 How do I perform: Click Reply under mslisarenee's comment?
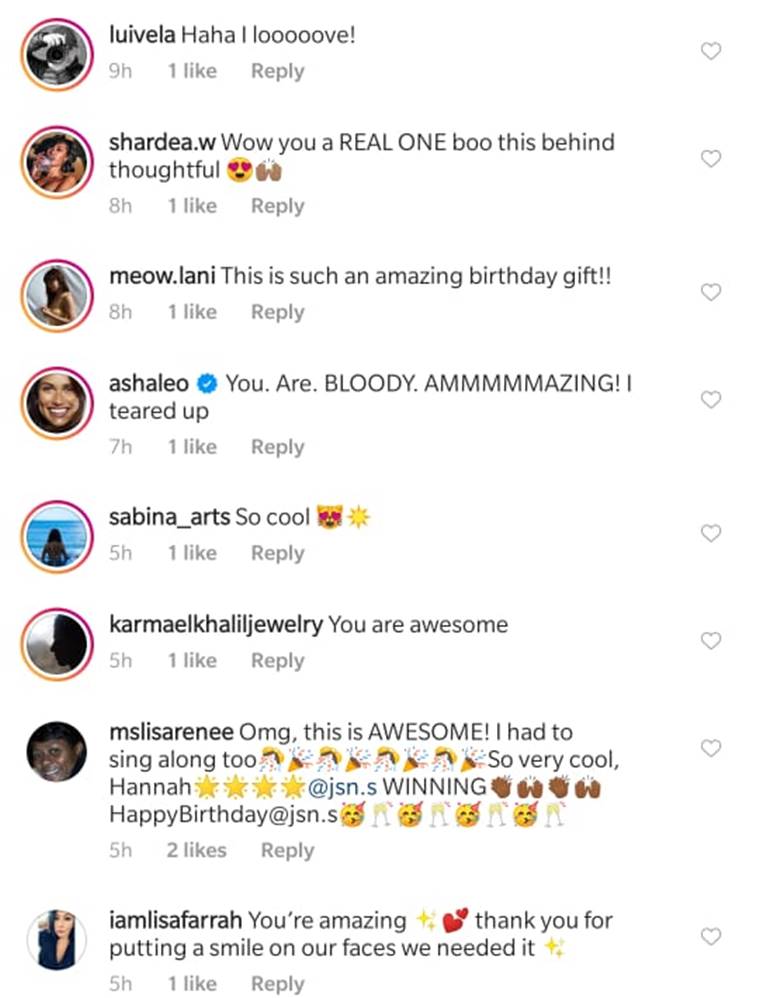point(287,850)
